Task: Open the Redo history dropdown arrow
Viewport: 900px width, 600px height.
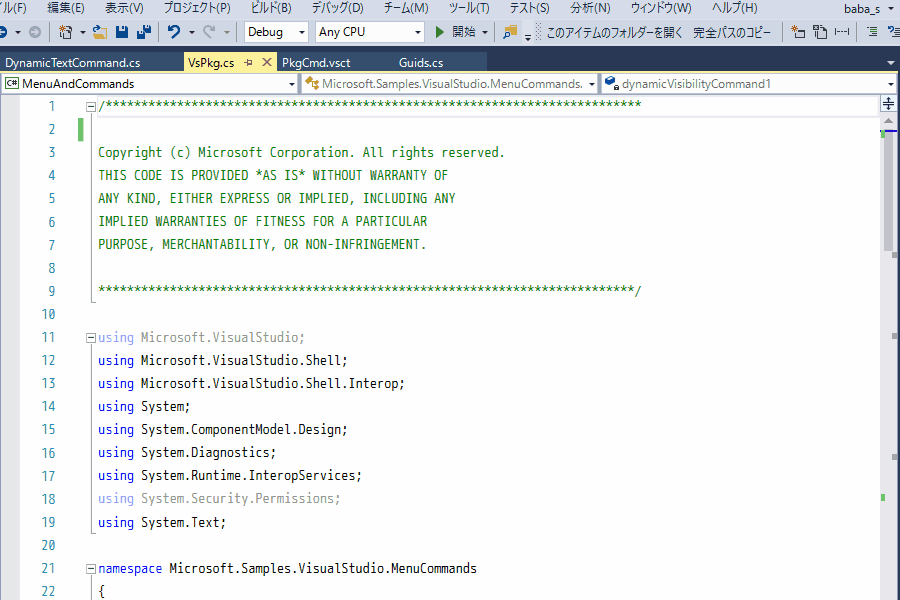Action: click(x=227, y=33)
